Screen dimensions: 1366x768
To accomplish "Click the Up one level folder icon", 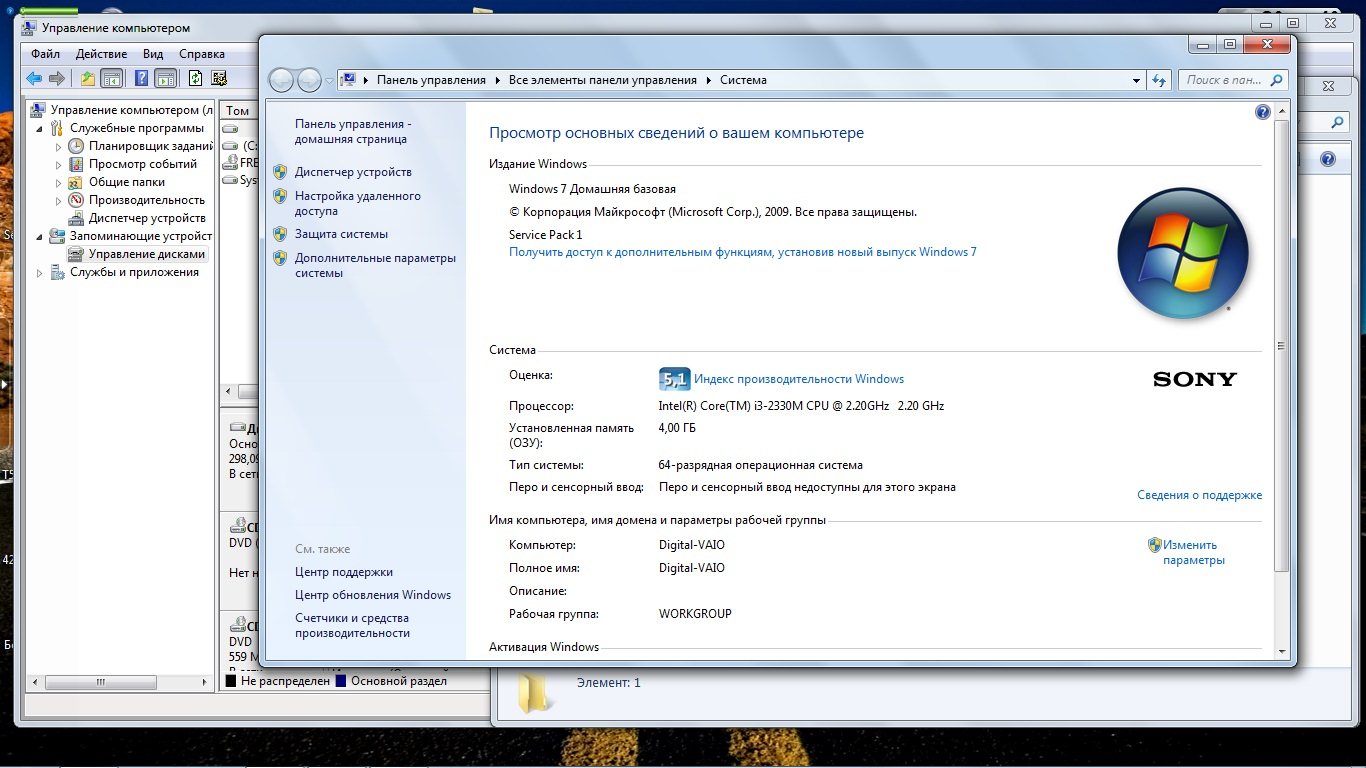I will click(88, 79).
